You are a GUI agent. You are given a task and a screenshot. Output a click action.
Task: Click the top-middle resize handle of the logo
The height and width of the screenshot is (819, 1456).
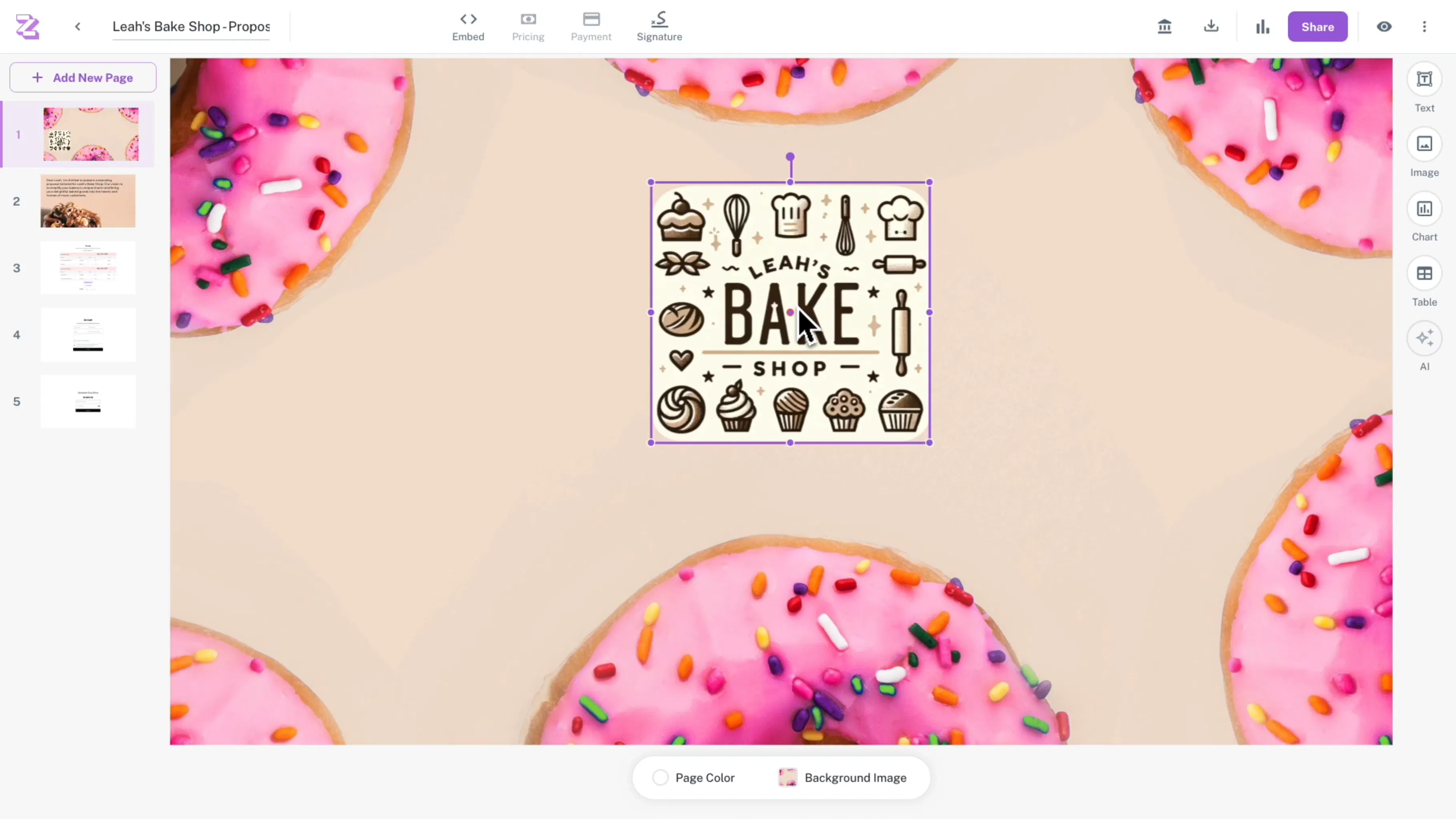790,183
